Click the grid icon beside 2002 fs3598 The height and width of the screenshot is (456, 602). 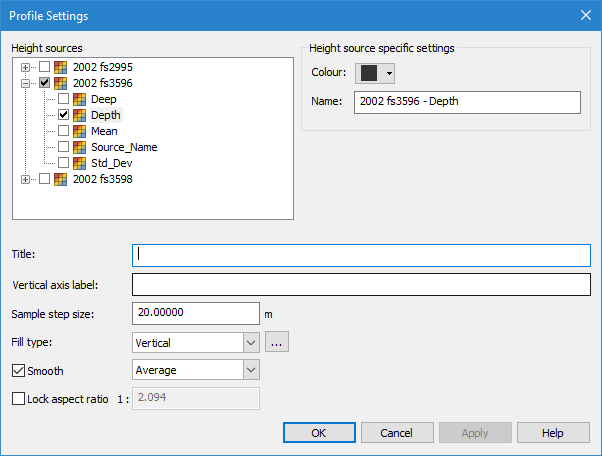[61, 179]
